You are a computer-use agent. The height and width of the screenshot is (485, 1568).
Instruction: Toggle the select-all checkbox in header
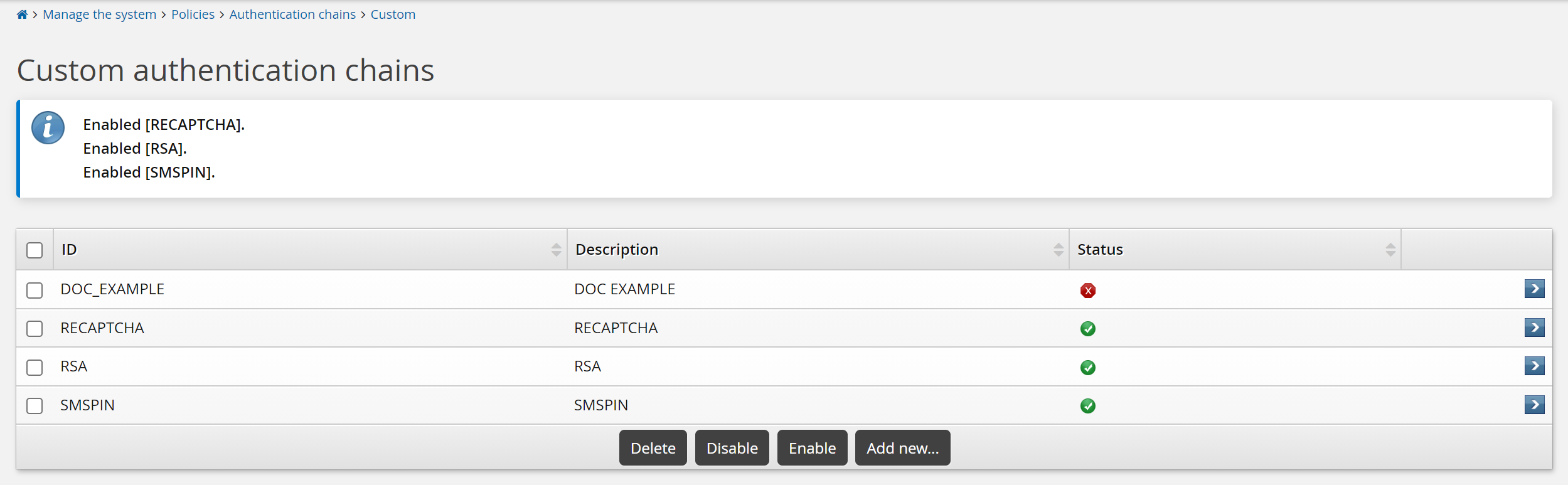35,250
